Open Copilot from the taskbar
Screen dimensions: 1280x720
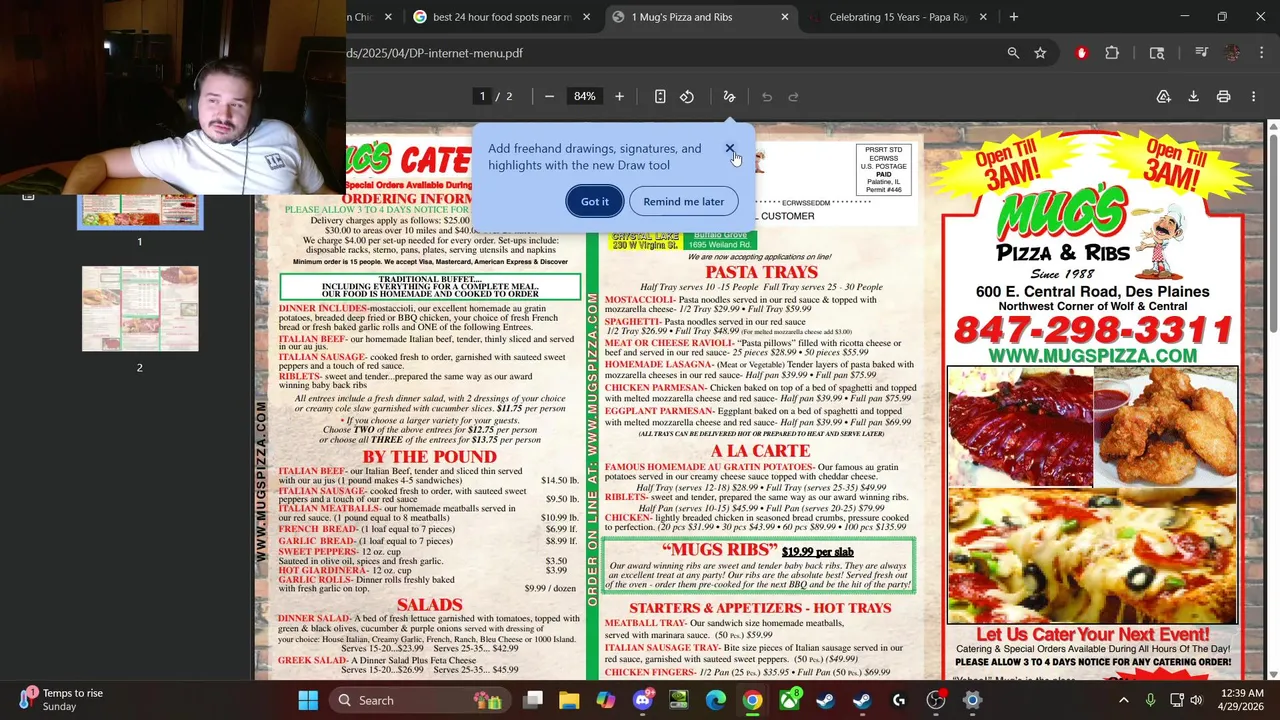(606, 700)
